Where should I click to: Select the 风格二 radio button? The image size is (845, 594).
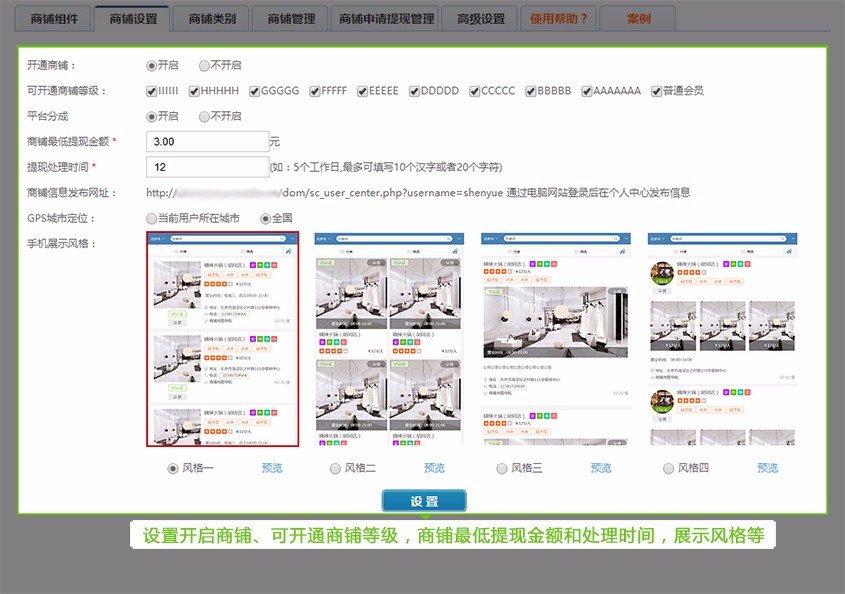pyautogui.click(x=335, y=468)
